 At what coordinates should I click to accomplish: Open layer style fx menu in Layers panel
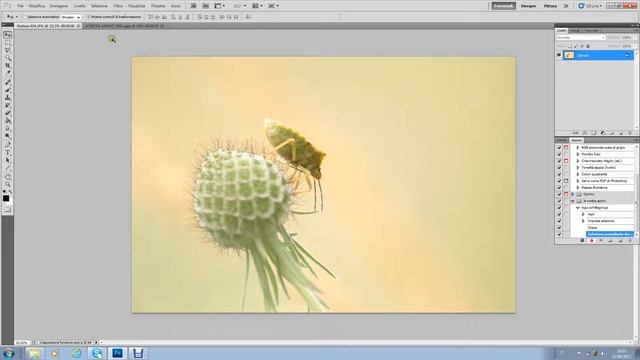tap(585, 133)
